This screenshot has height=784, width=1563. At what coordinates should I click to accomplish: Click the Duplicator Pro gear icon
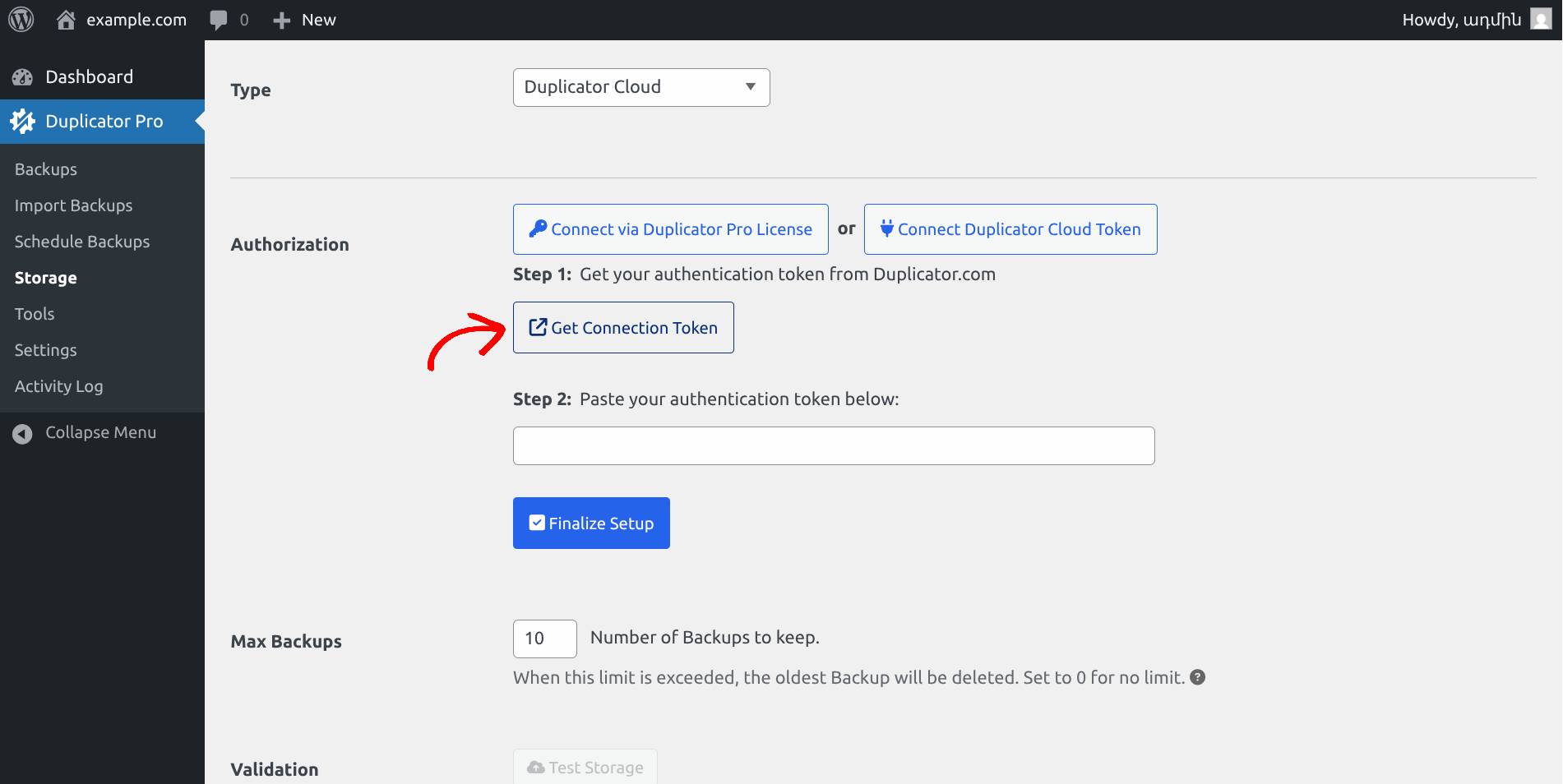[23, 122]
